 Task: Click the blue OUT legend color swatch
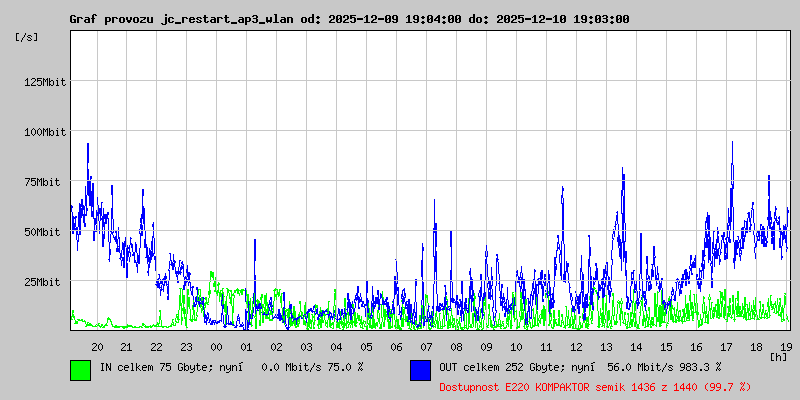[420, 369]
